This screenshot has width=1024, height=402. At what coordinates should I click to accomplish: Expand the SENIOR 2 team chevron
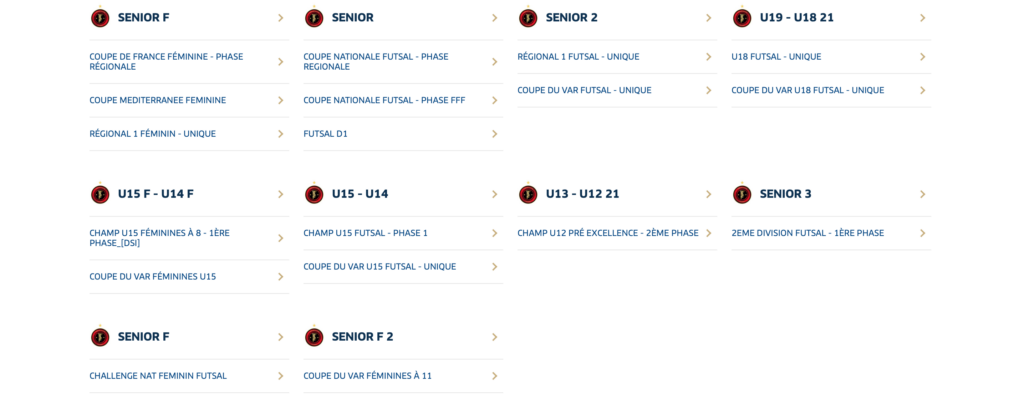tap(708, 18)
